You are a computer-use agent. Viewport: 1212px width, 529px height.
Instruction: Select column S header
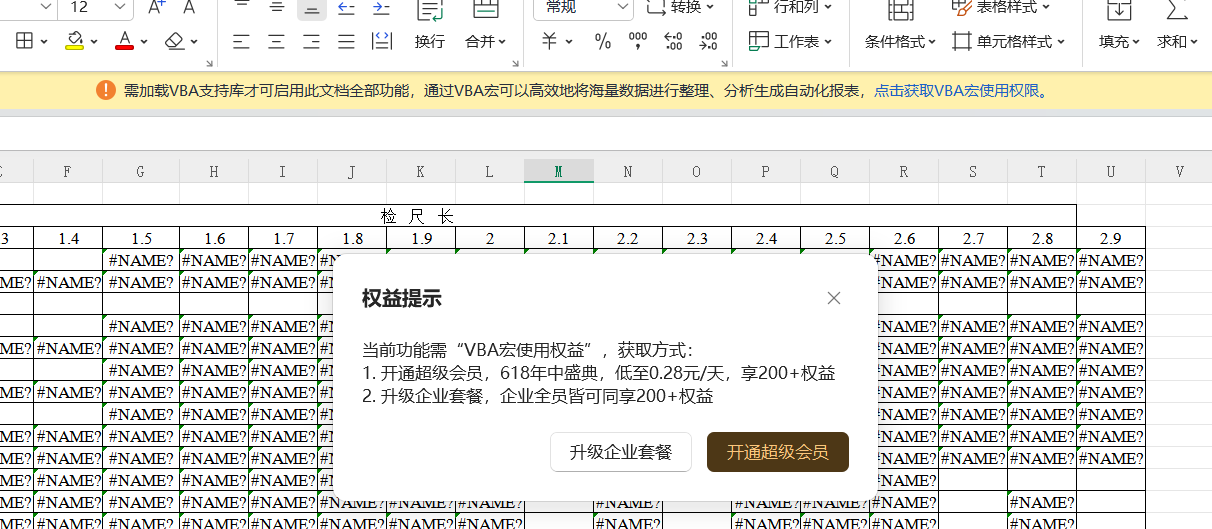pos(973,171)
